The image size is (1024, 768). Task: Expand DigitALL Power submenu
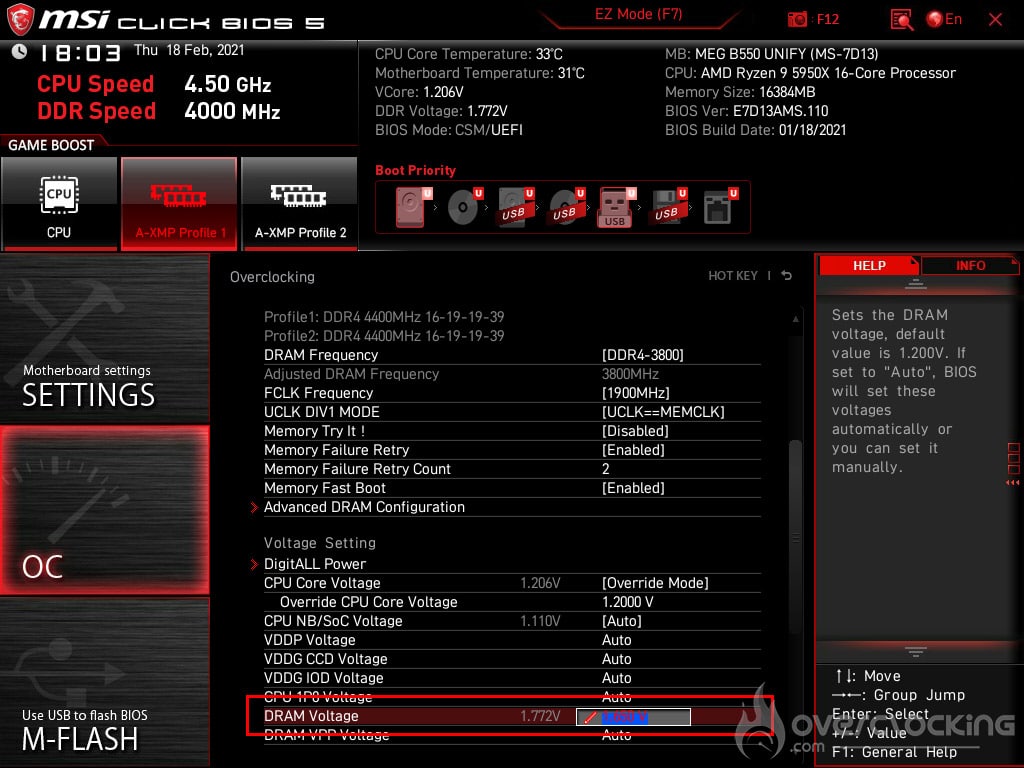coord(506,564)
